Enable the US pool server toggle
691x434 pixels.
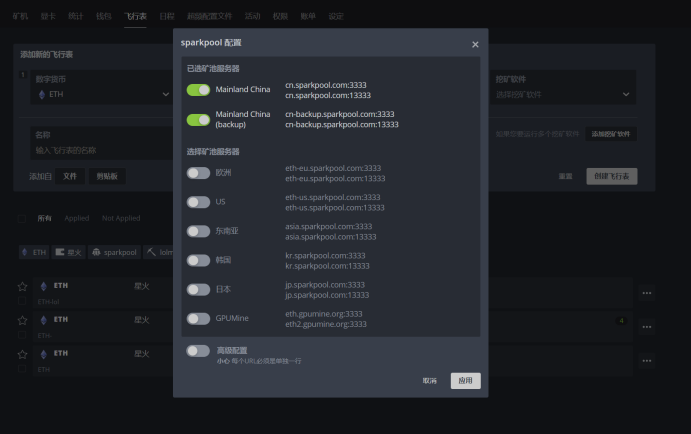(x=198, y=202)
